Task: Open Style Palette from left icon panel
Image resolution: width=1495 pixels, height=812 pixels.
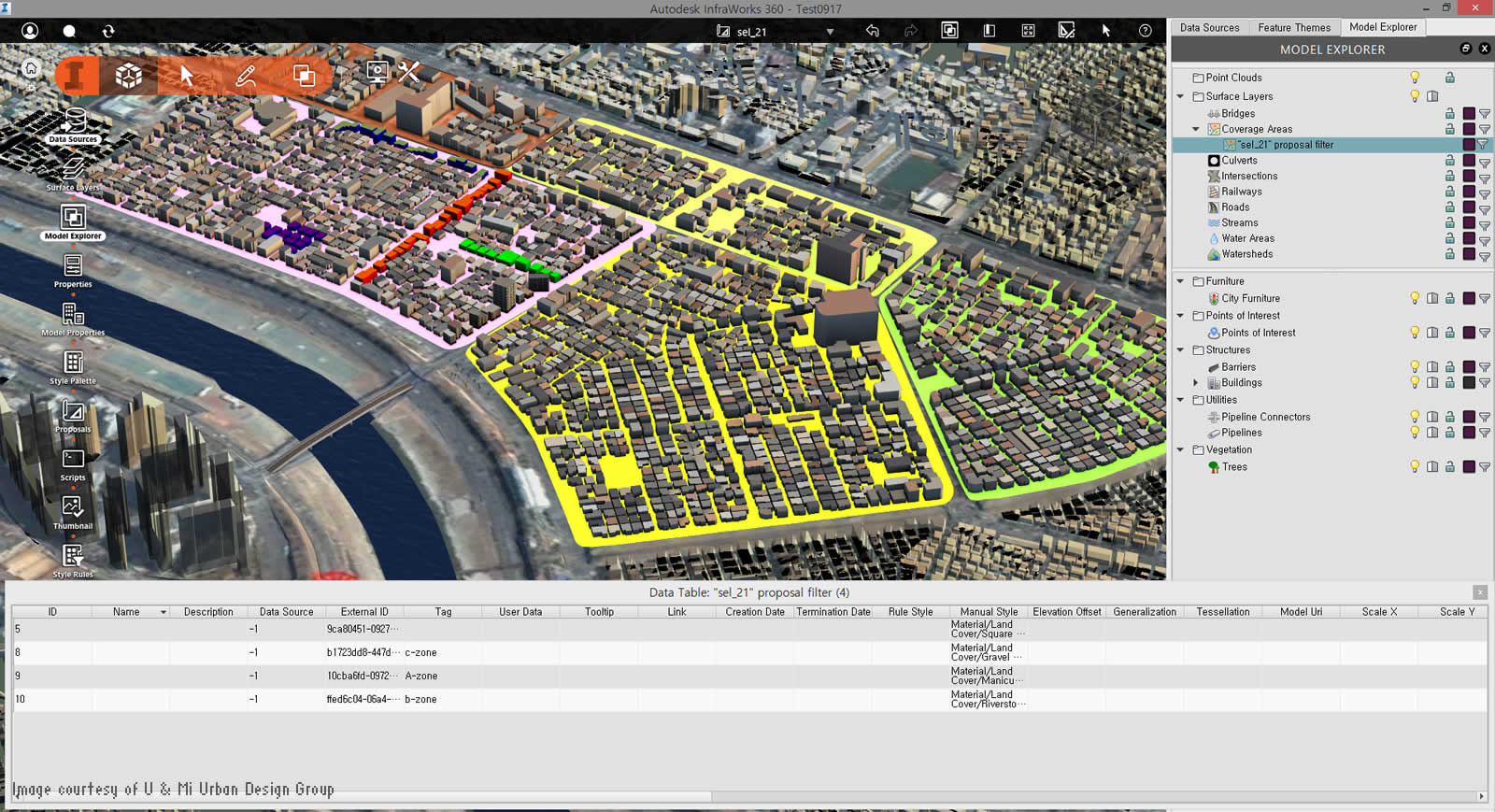Action: (x=73, y=368)
